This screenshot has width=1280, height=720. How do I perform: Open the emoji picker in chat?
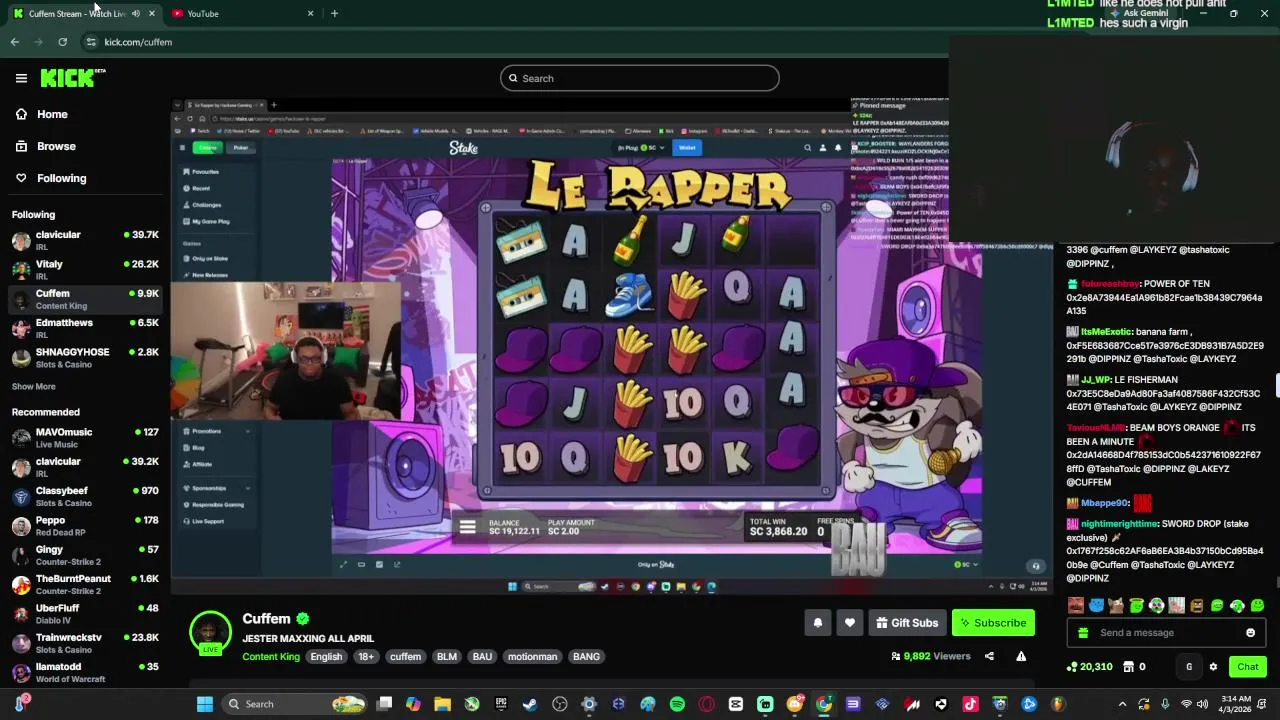pyautogui.click(x=1250, y=633)
